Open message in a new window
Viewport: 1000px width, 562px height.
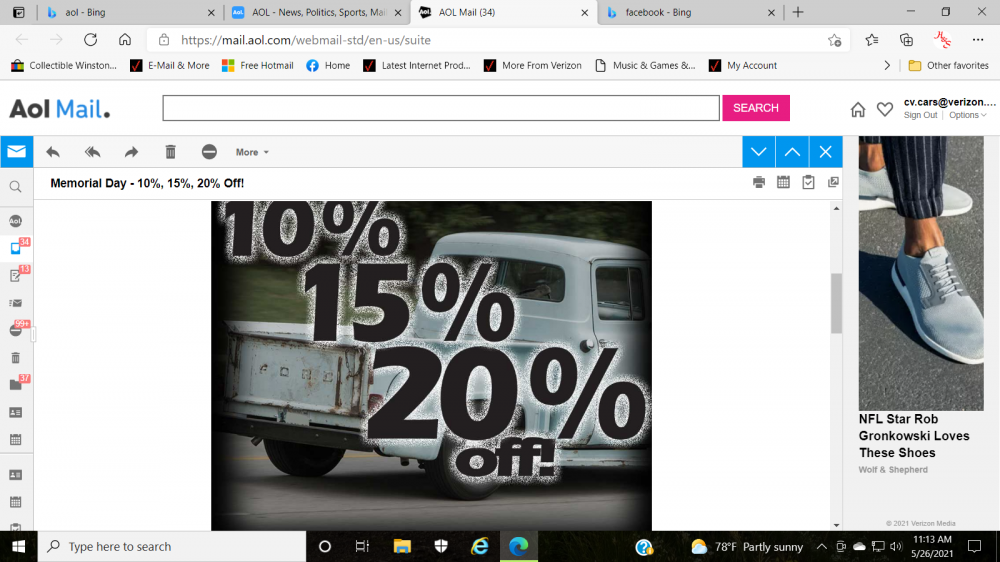tap(833, 182)
